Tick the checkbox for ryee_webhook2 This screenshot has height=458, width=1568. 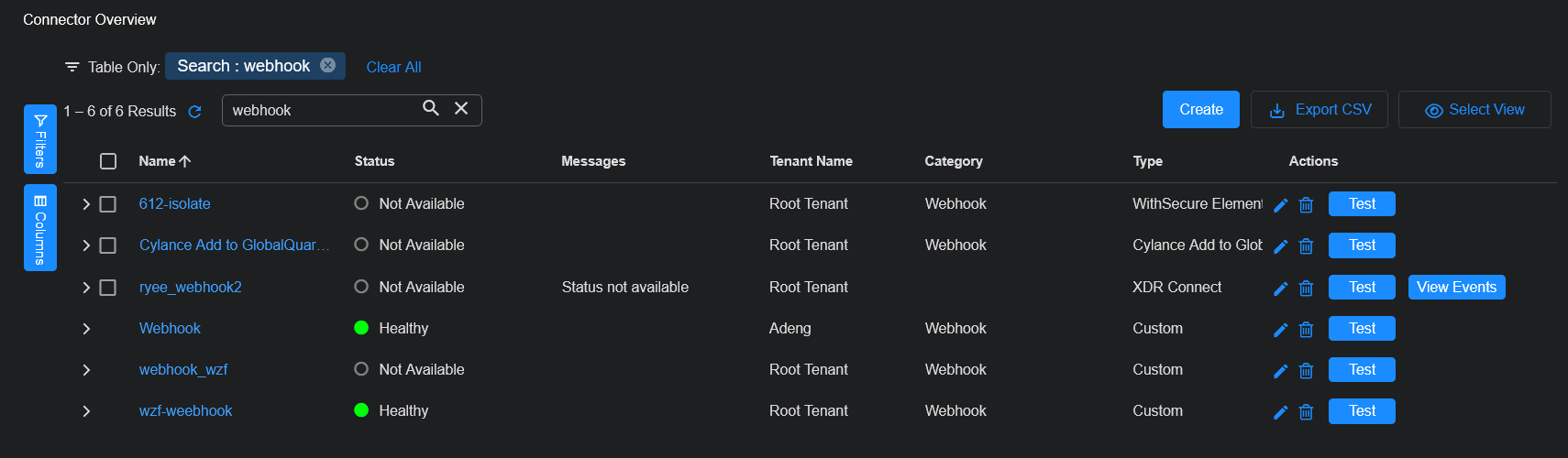click(x=108, y=288)
